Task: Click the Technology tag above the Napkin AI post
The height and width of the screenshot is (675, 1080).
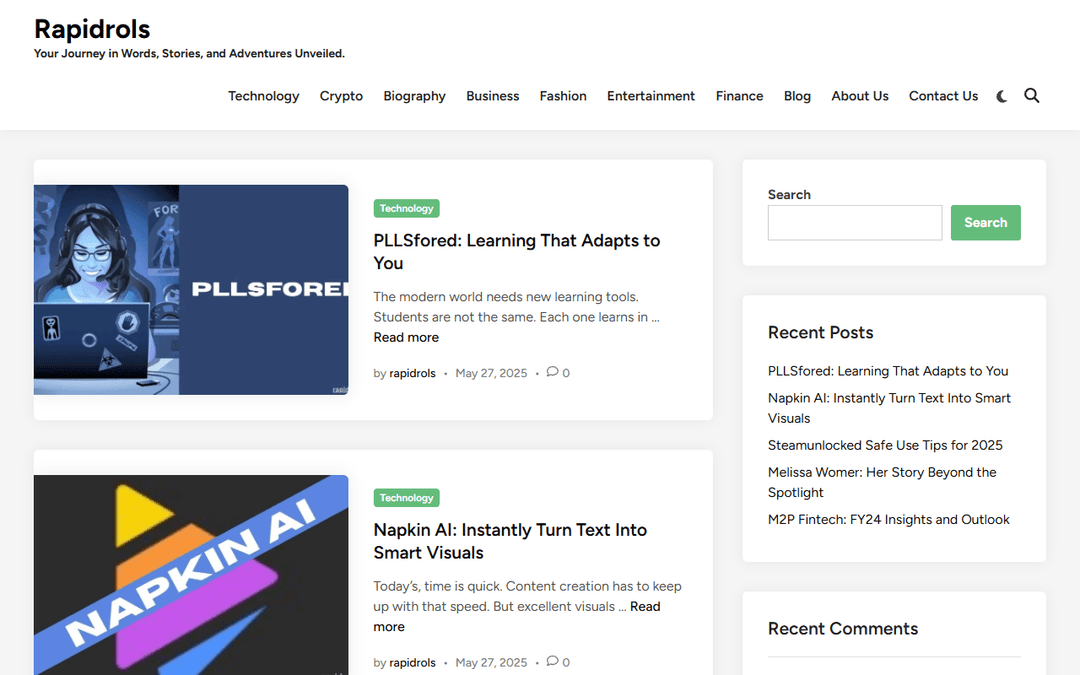Action: [406, 497]
